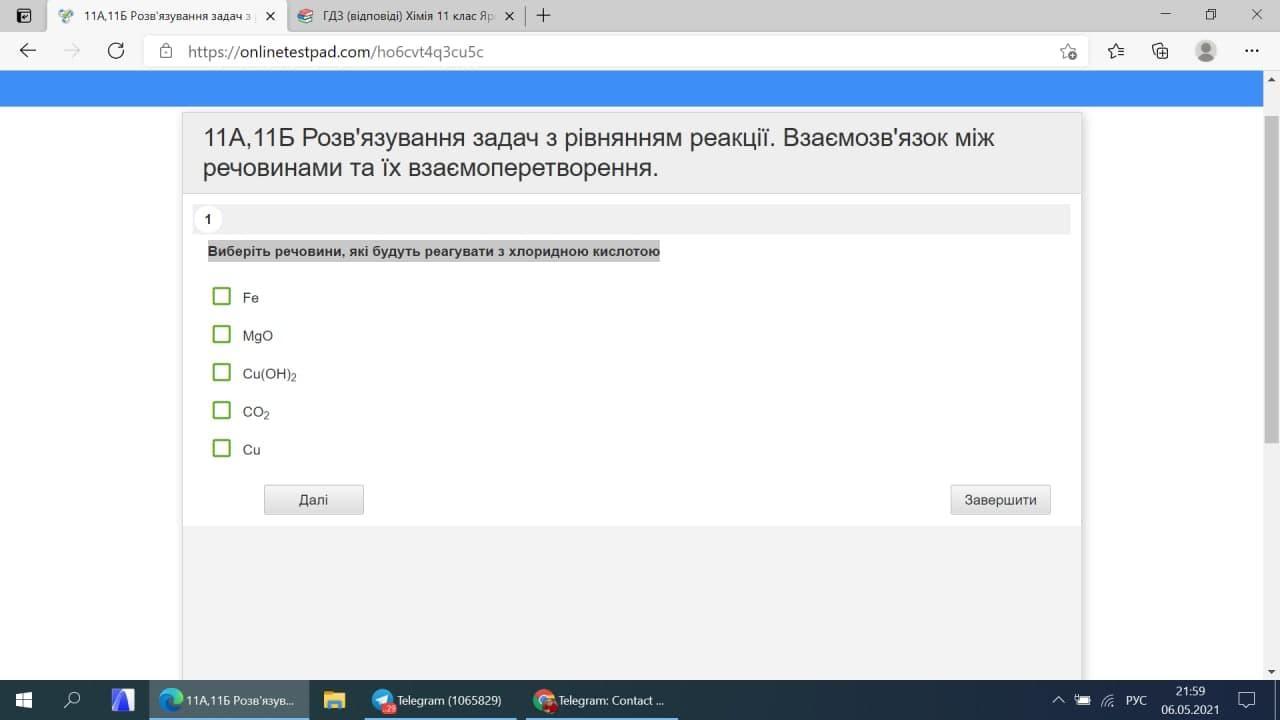Viewport: 1280px width, 720px height.
Task: Click the browser refresh icon
Action: tap(116, 51)
